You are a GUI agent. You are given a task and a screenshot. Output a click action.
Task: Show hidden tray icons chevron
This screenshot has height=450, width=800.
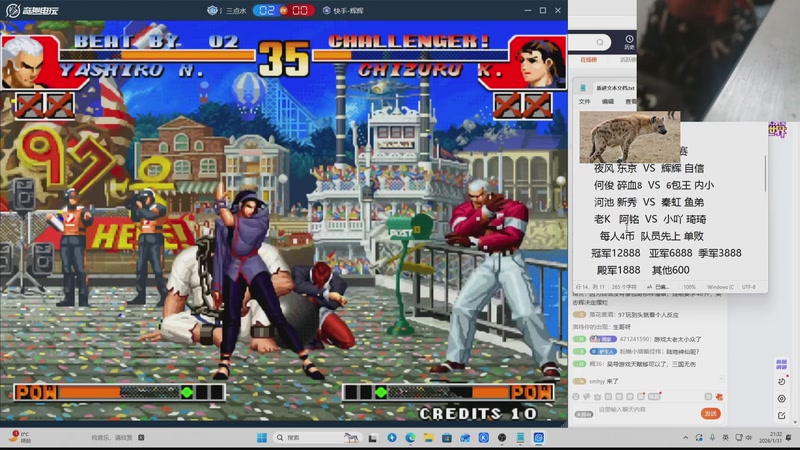click(686, 438)
